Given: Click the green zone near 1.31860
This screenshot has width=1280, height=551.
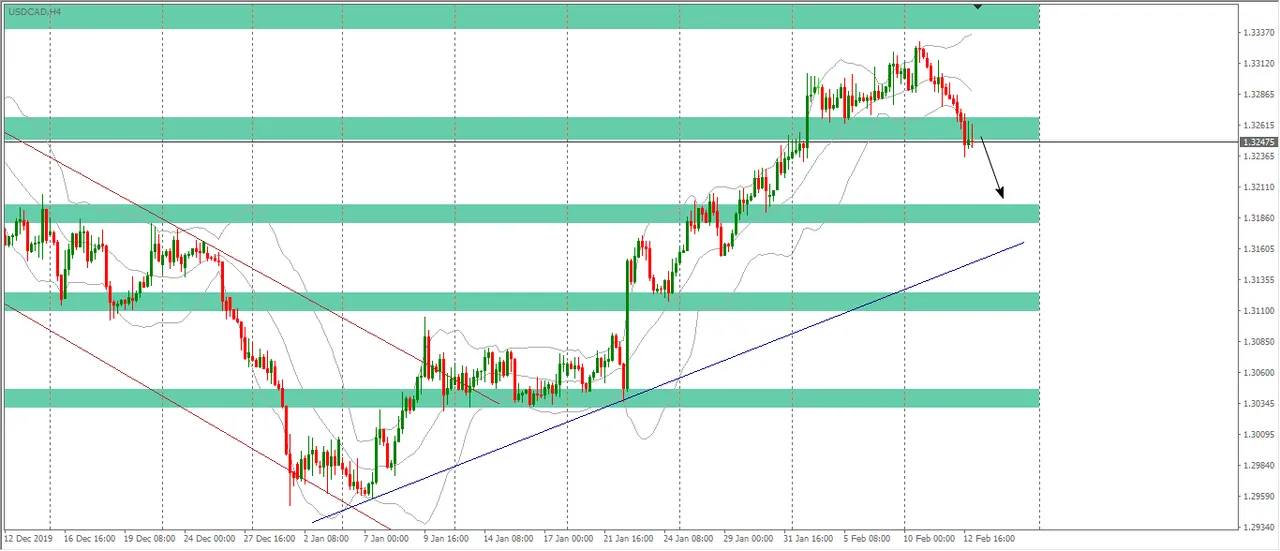Looking at the screenshot, I should [521, 213].
